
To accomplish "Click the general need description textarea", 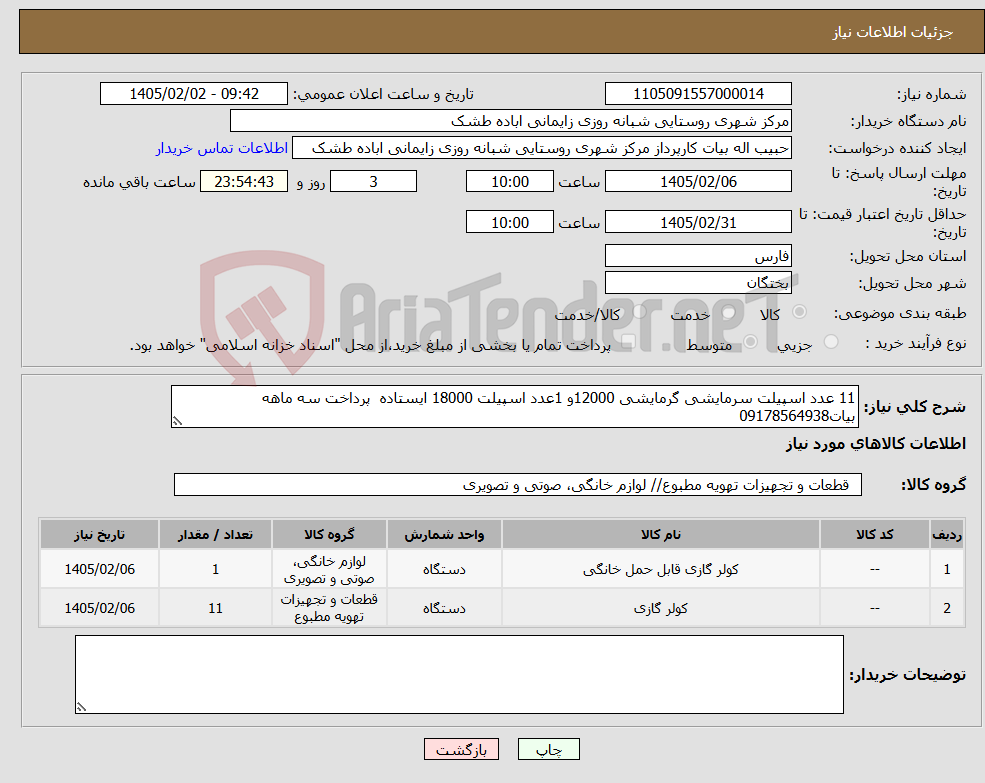I will [x=514, y=407].
